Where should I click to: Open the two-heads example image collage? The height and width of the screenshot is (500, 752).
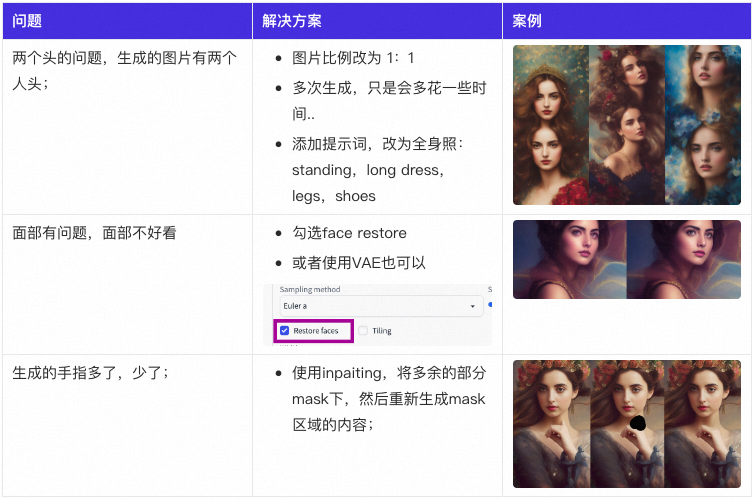(x=627, y=125)
